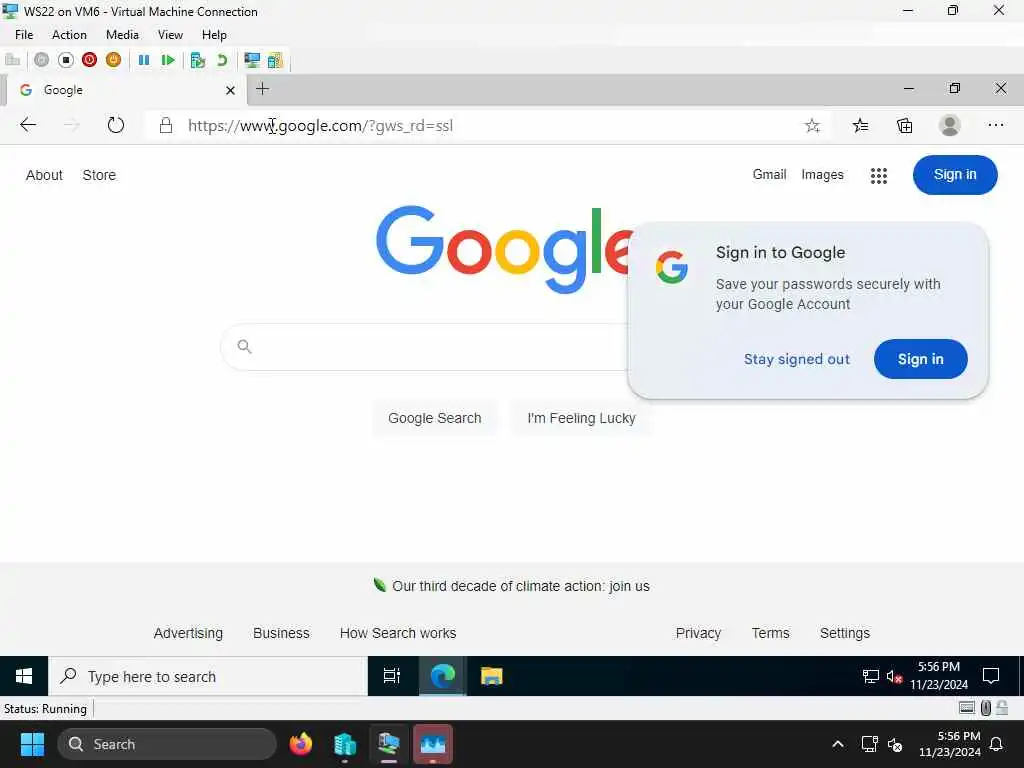
Task: Show hidden icons in the host tray
Action: (837, 744)
